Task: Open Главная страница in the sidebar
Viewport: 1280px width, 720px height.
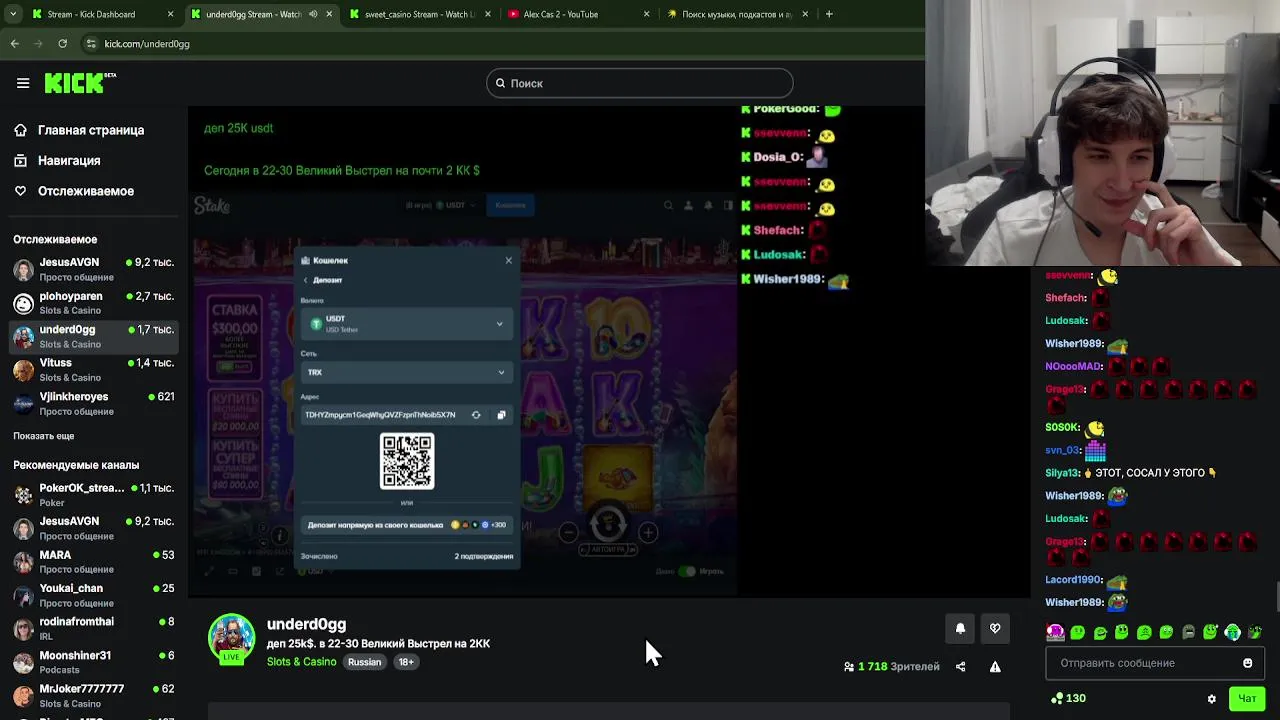Action: (79, 130)
